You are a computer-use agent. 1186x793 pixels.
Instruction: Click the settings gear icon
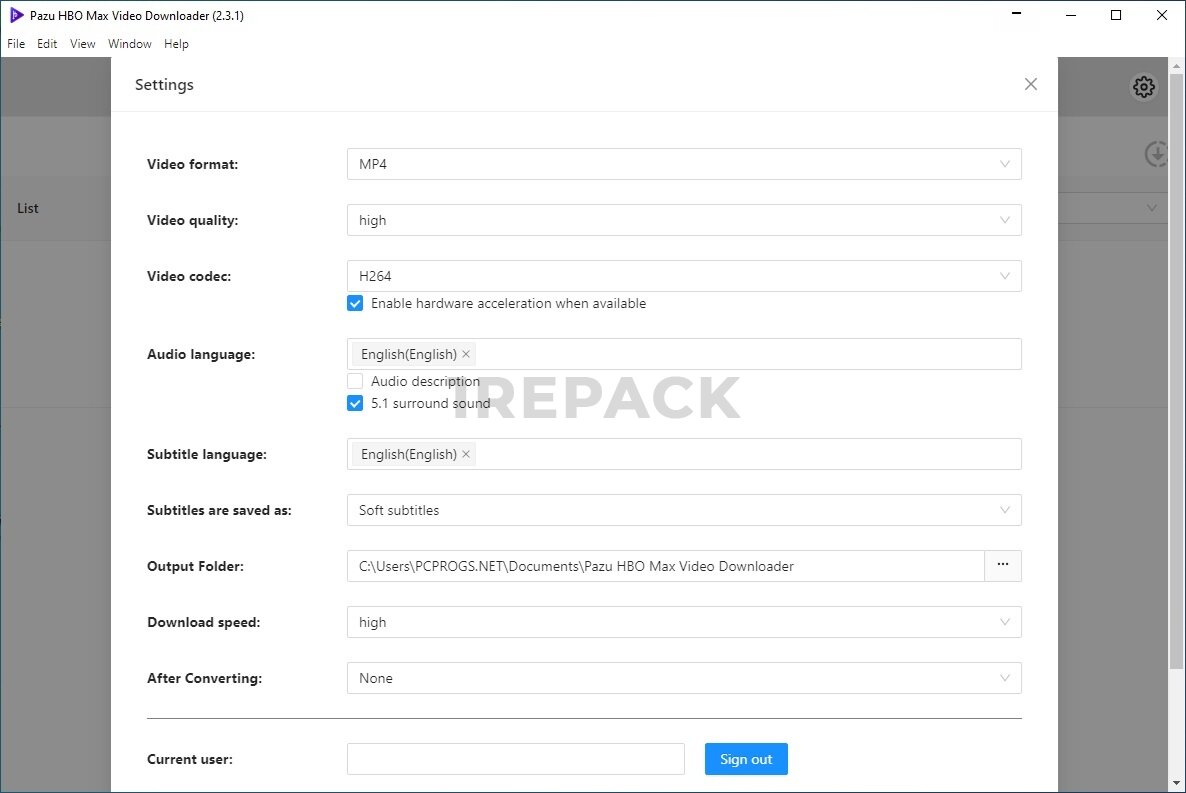(x=1143, y=87)
